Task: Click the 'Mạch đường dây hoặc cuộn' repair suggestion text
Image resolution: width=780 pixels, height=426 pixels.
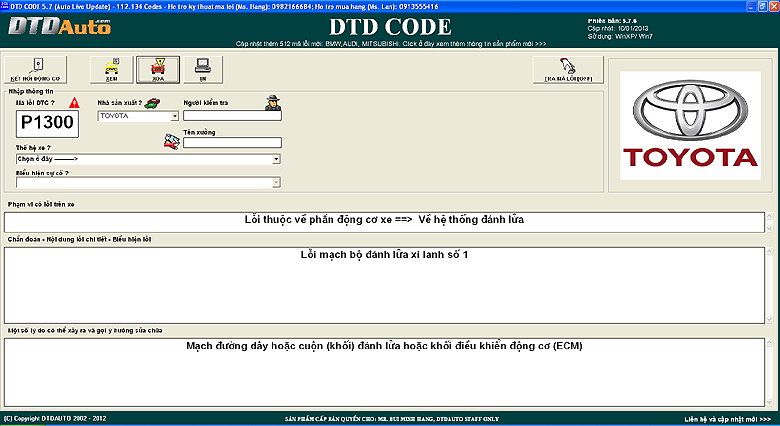Action: click(384, 345)
